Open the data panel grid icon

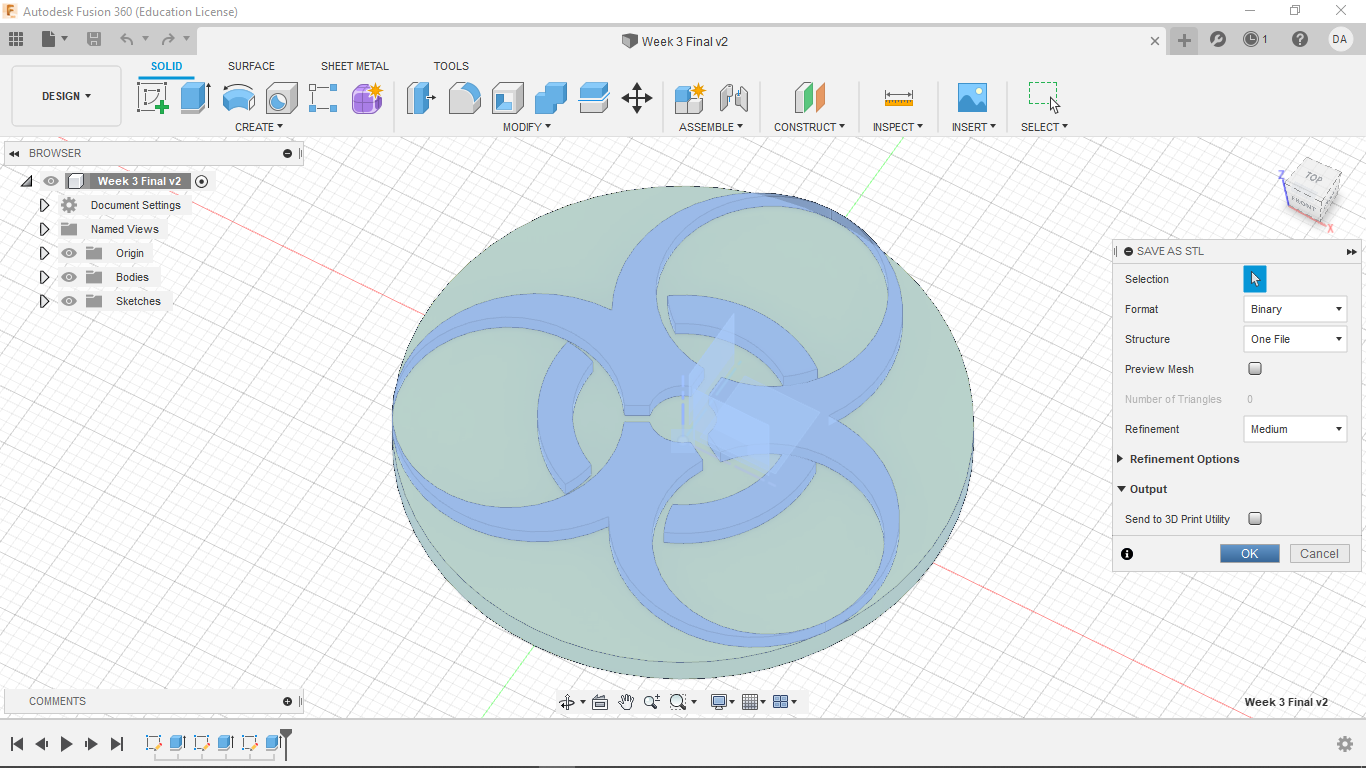coord(16,39)
